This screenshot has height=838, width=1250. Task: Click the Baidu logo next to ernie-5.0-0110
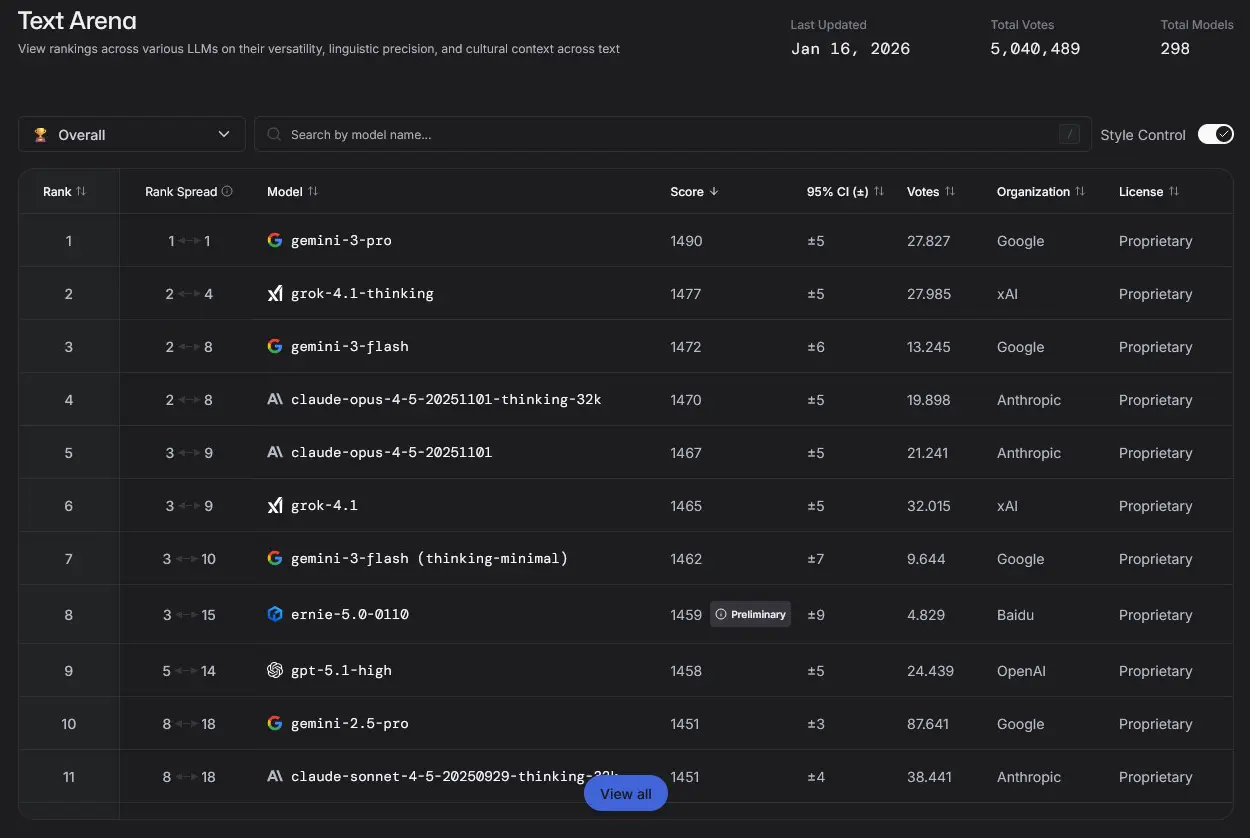click(275, 614)
